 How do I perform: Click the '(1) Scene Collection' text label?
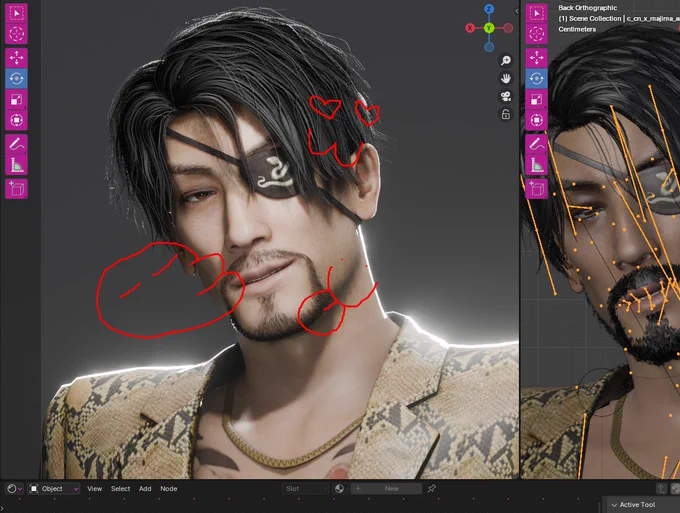pyautogui.click(x=590, y=19)
